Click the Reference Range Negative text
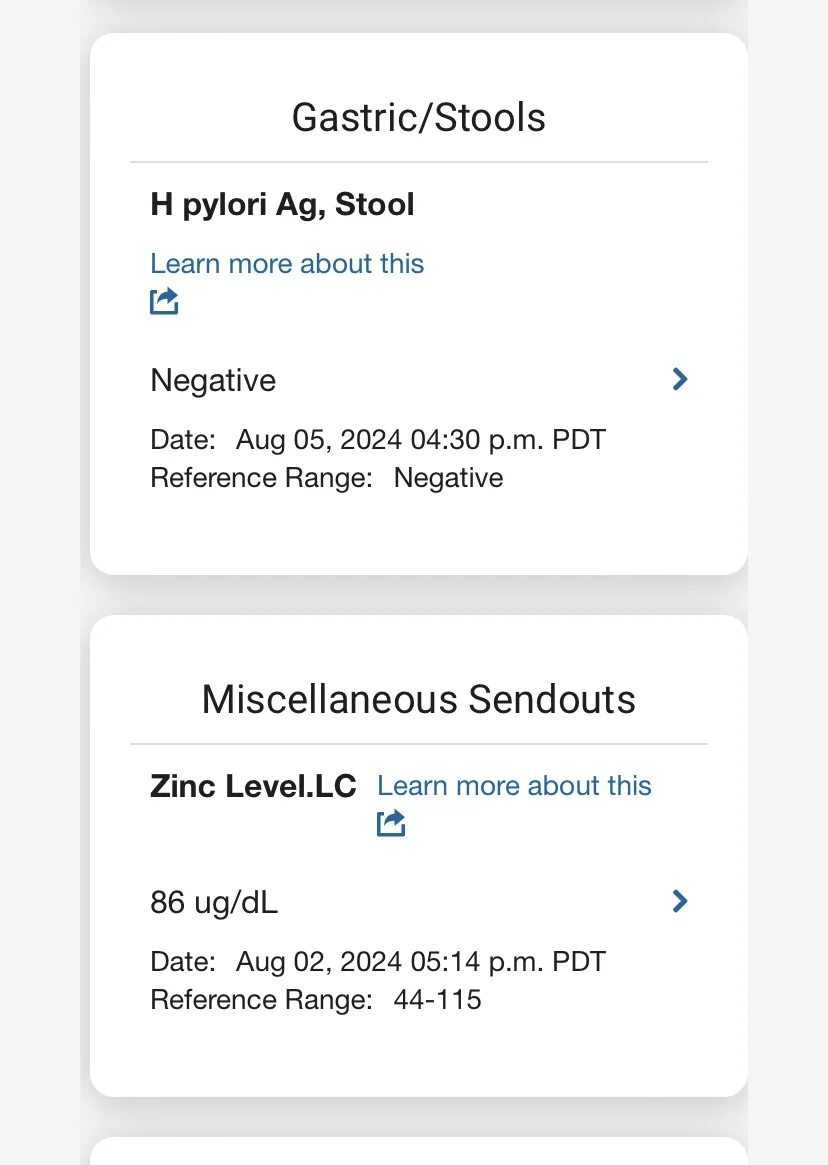Viewport: 828px width, 1165px height. coord(327,478)
